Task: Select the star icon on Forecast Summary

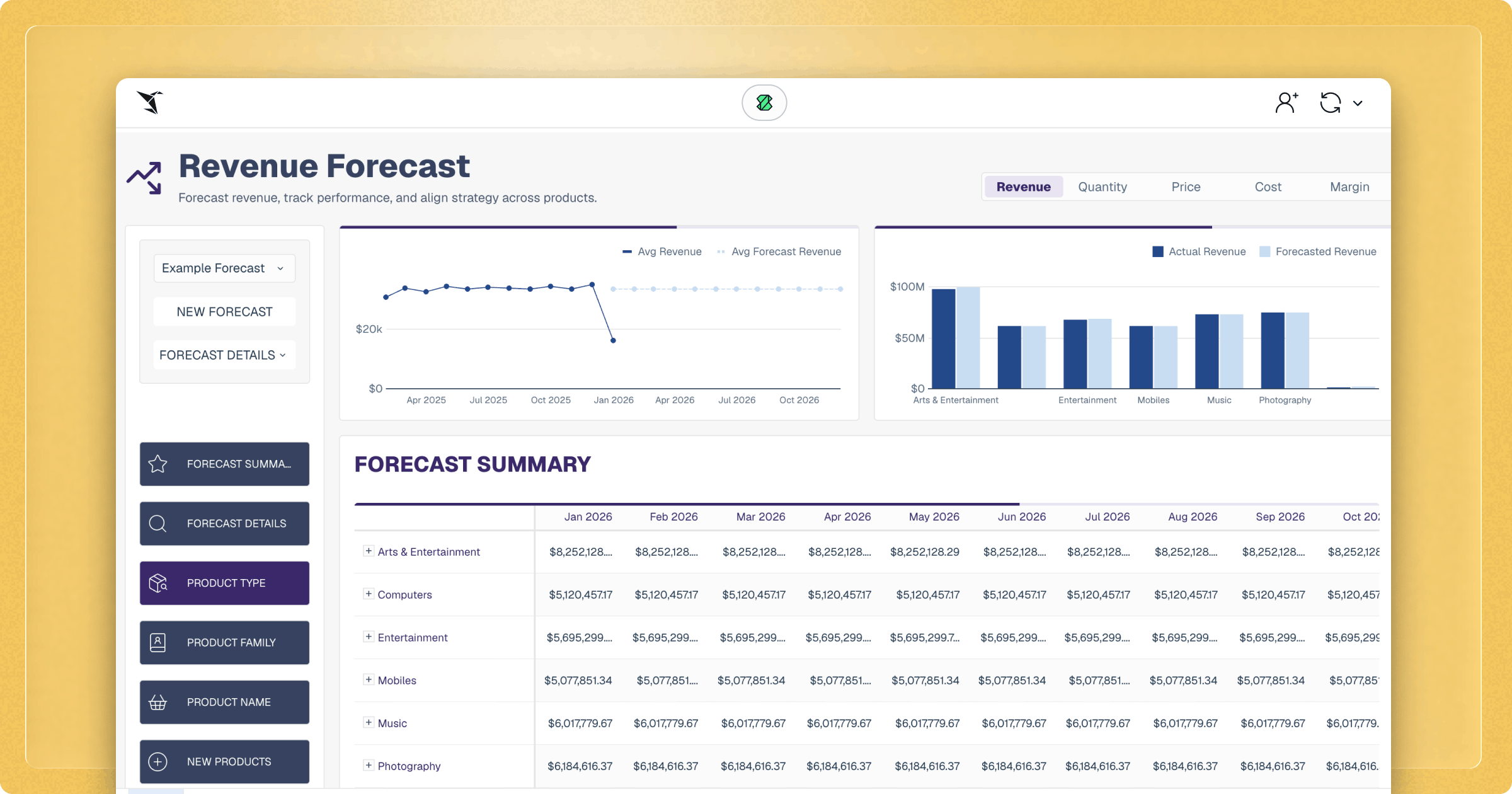Action: pyautogui.click(x=157, y=464)
